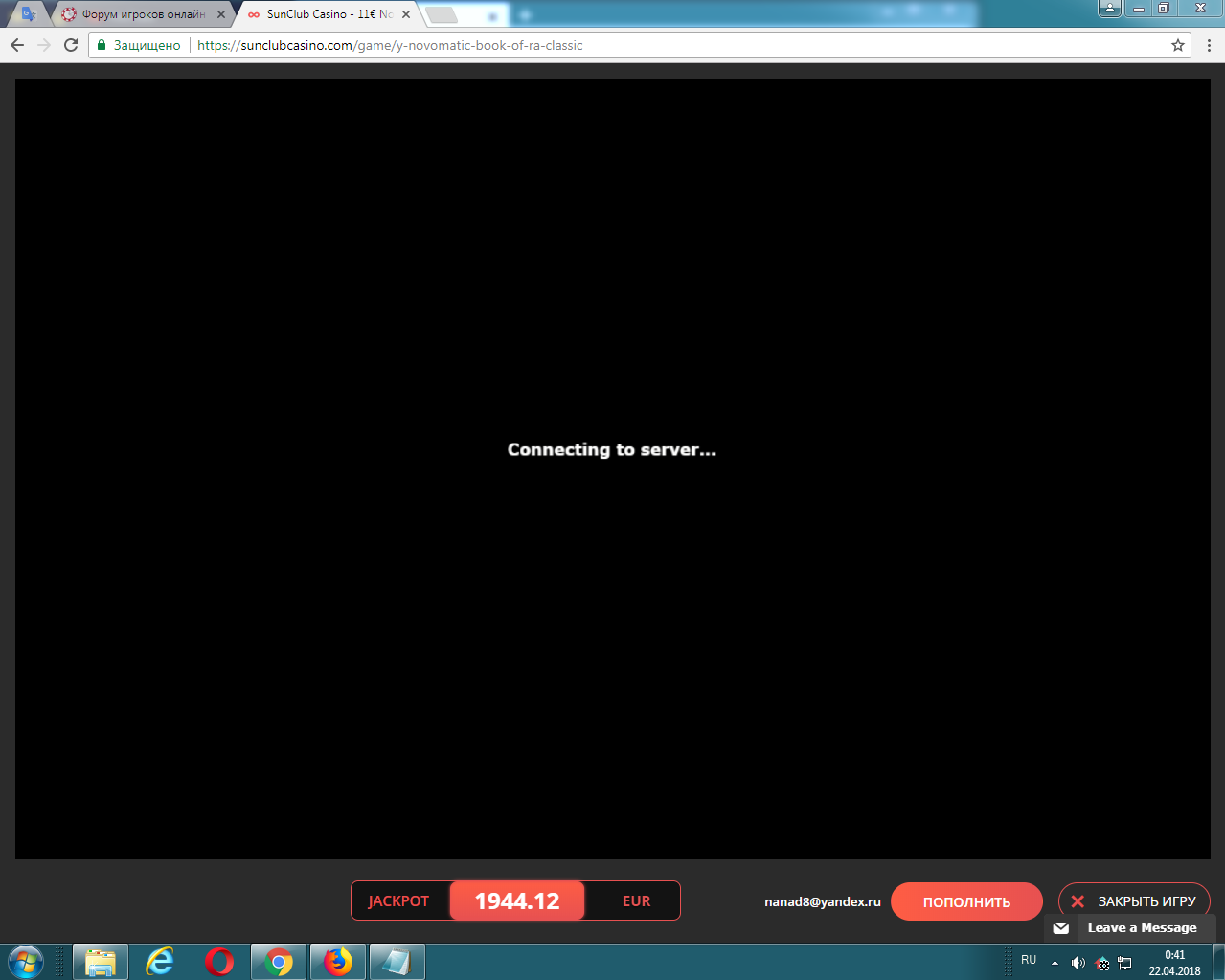Switch to the first pinned browser tab
Screen dimensions: 1225x980
[x=29, y=14]
